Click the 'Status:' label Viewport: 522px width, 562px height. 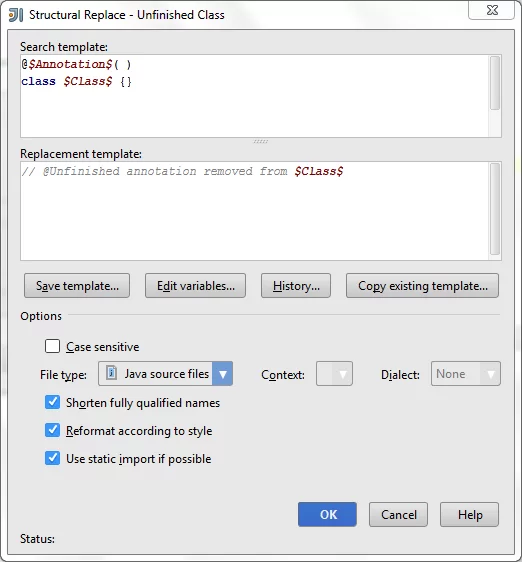click(x=37, y=539)
